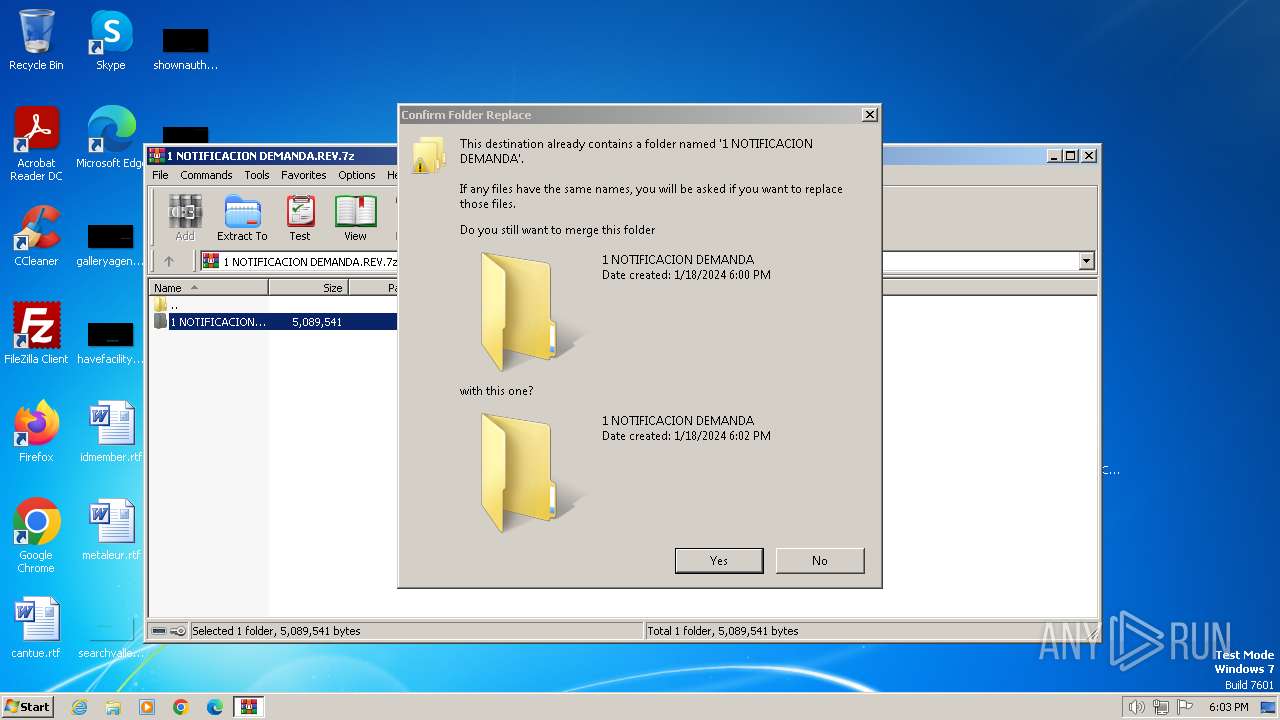Open the Tools menu
The image size is (1280, 720).
(257, 175)
